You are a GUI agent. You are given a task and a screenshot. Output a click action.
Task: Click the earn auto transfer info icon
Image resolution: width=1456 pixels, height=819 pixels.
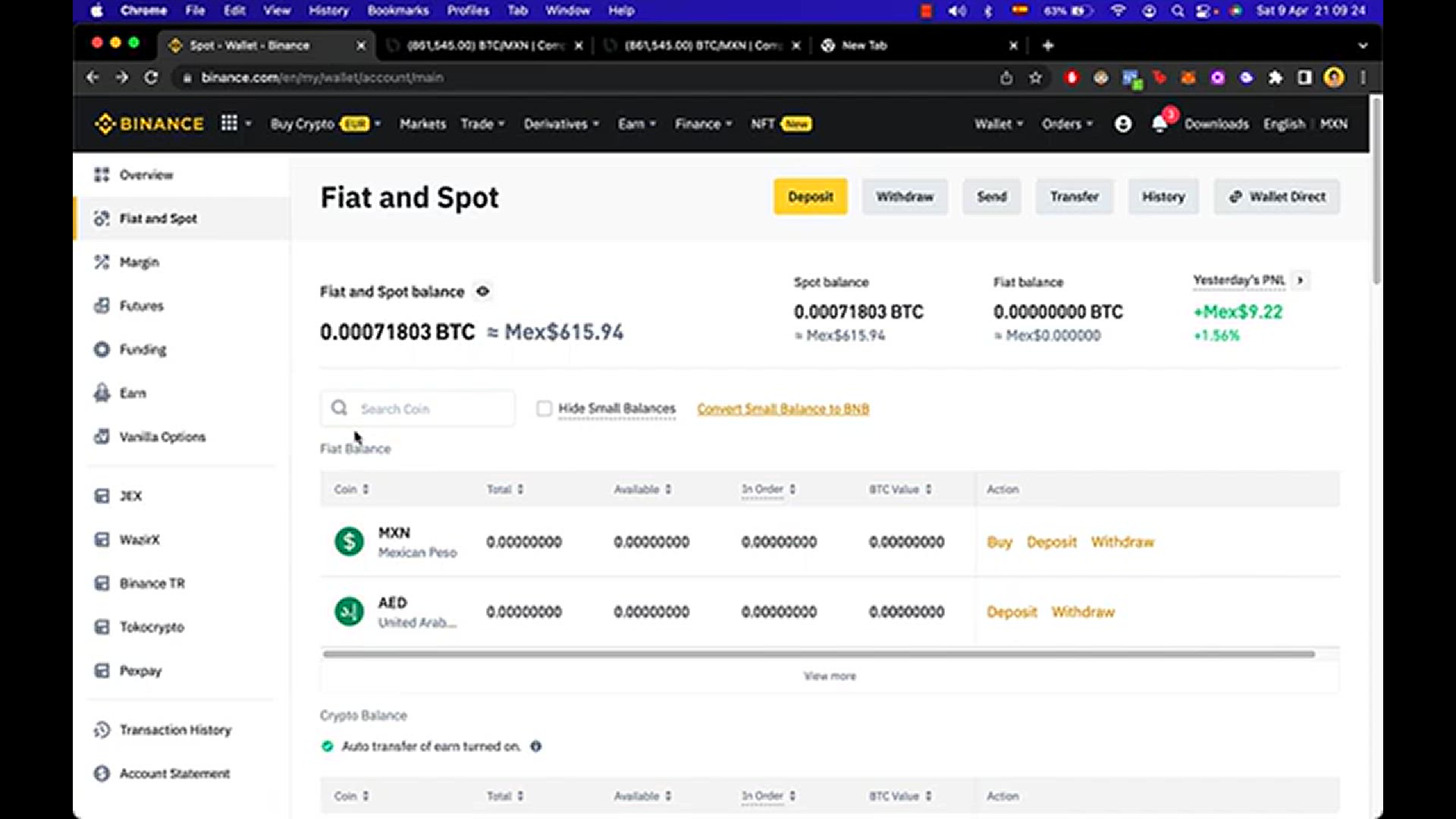[x=536, y=746]
